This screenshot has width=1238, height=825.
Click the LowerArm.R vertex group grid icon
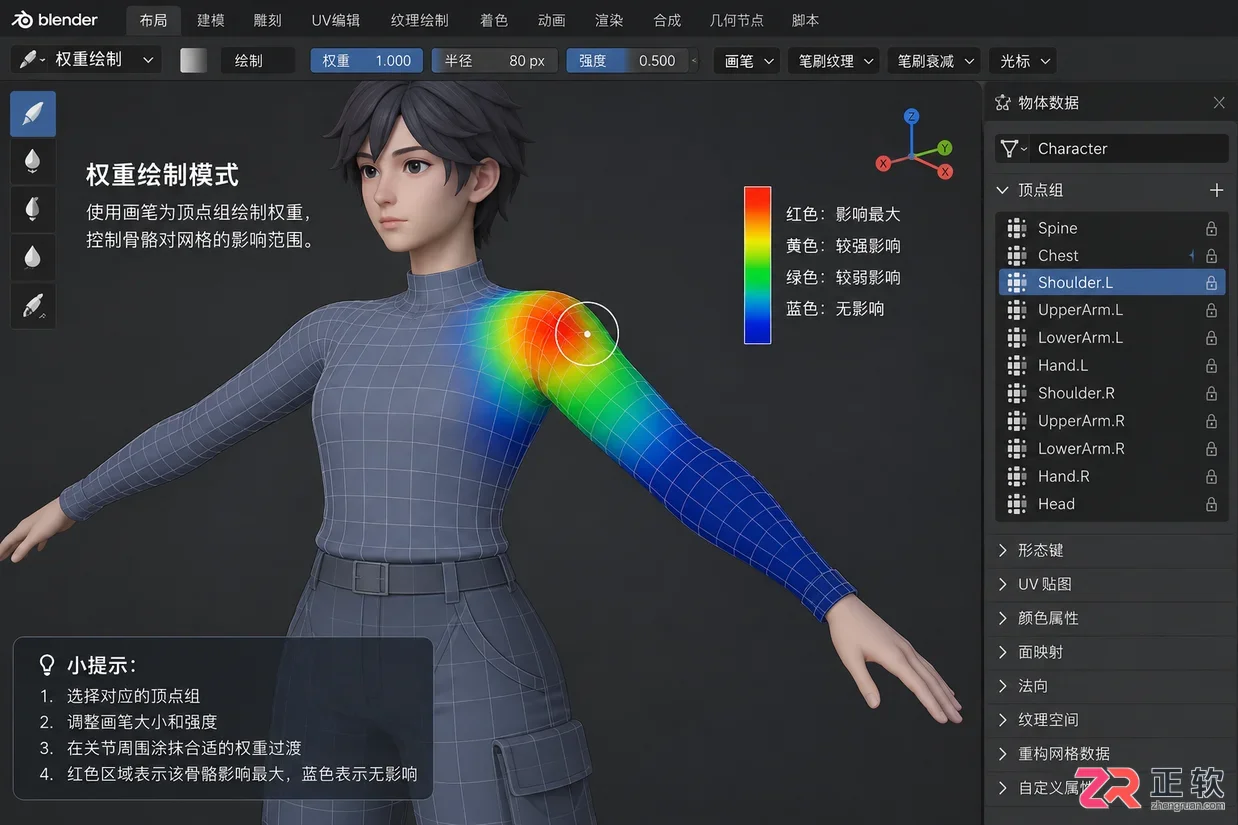pos(1017,449)
